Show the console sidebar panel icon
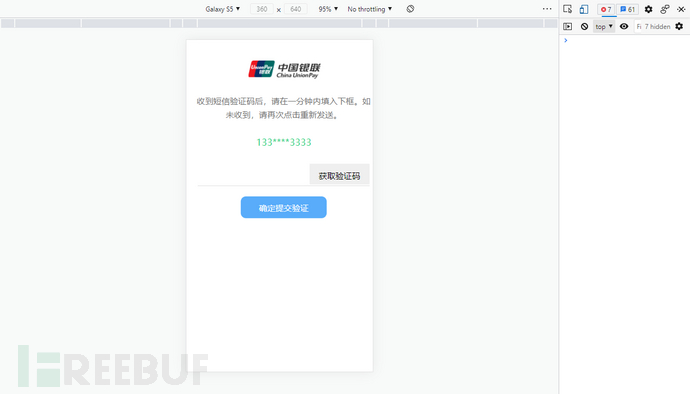Image resolution: width=690 pixels, height=394 pixels. [x=568, y=26]
